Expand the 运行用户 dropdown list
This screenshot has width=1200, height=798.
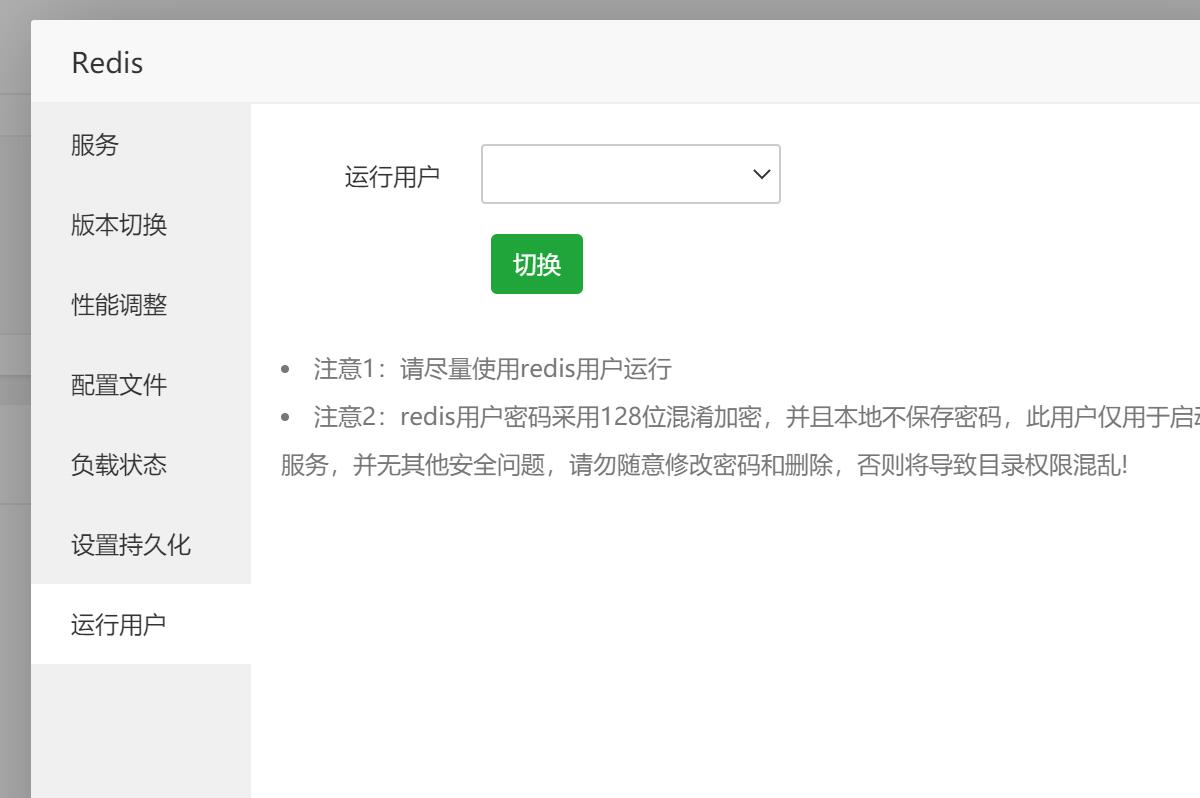point(631,174)
